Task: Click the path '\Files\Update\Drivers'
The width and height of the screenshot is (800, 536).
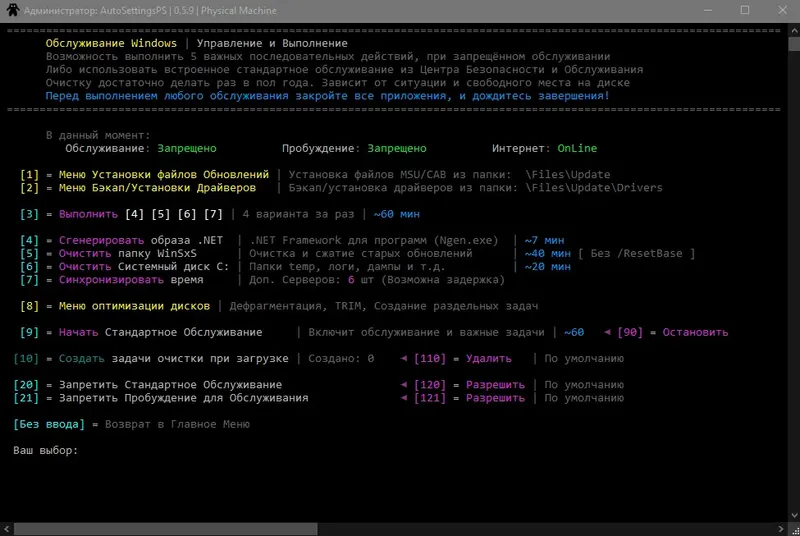Action: (x=594, y=188)
